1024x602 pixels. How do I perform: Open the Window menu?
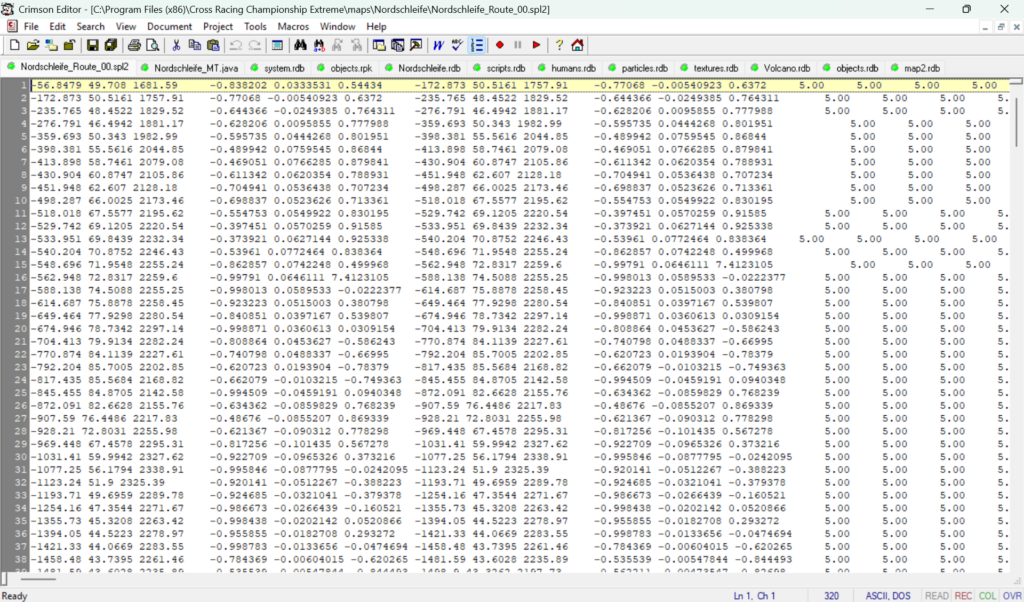point(338,27)
